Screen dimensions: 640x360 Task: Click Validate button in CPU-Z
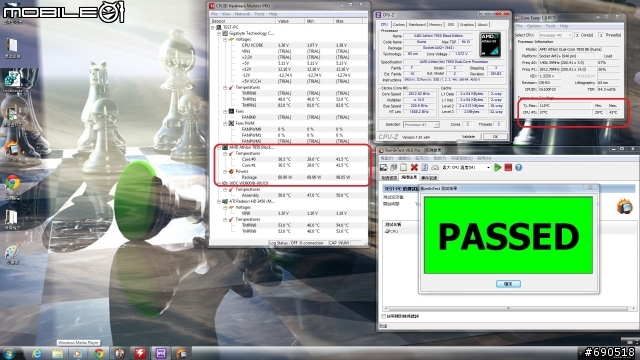(x=469, y=137)
